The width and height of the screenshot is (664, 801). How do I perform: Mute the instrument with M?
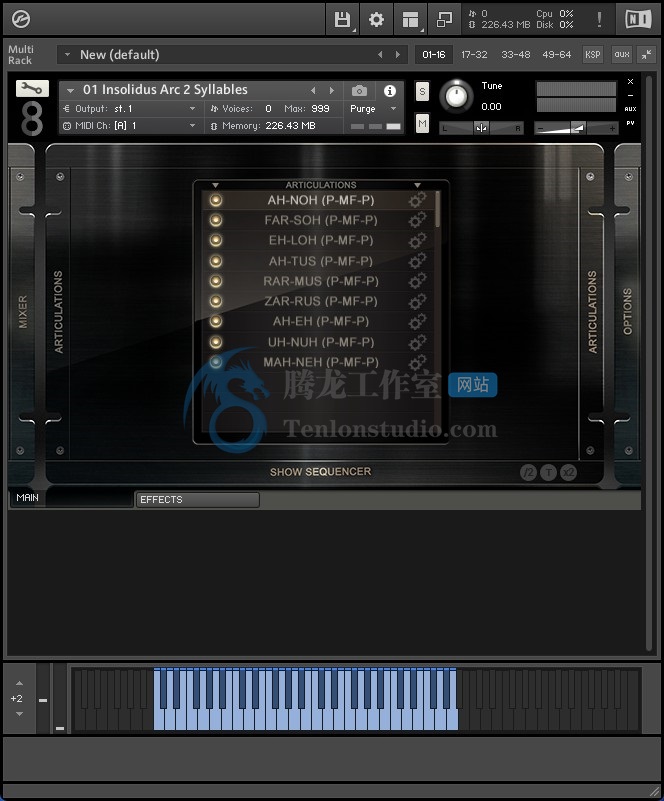[x=422, y=123]
